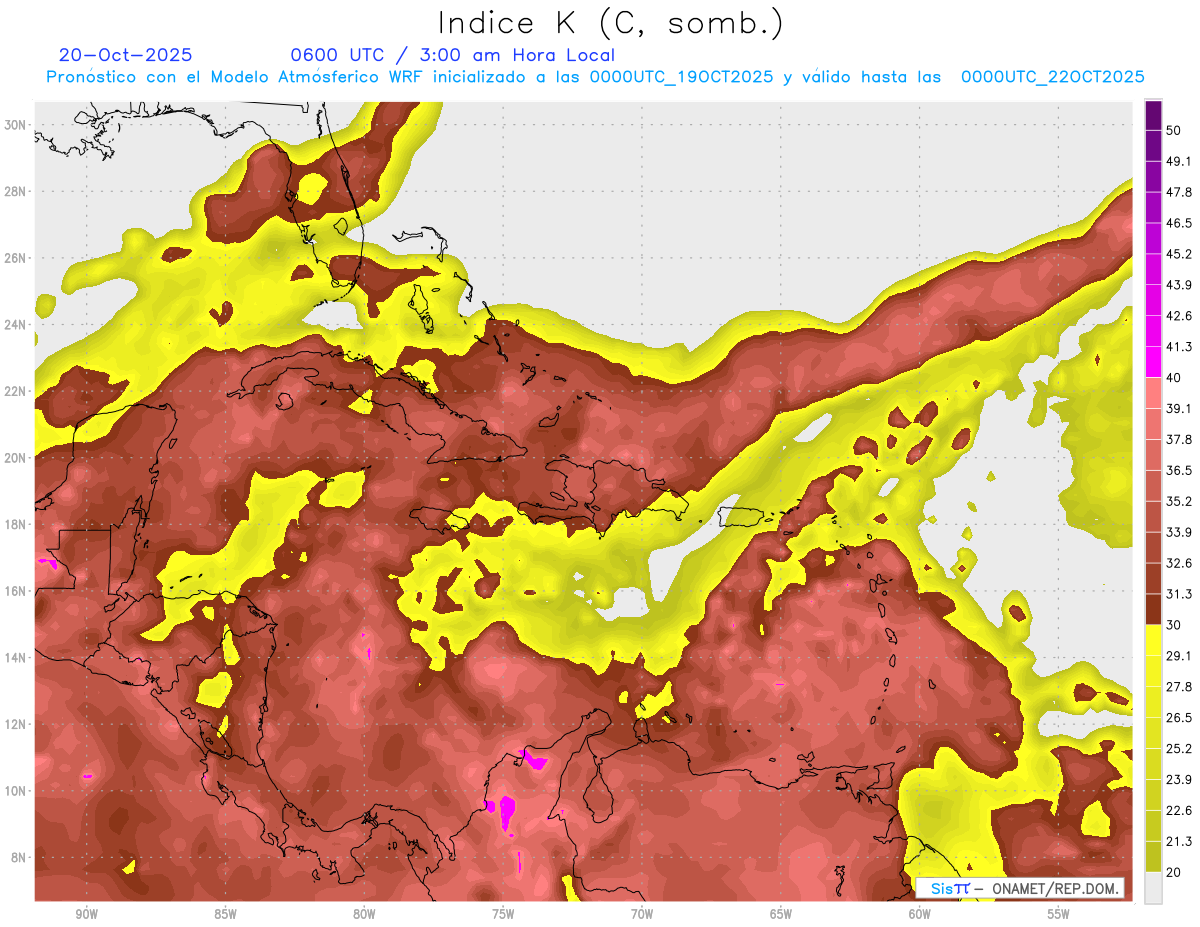Pick the magenta swatch between 40 and 41.3
This screenshot has height=927, width=1200.
[1153, 362]
